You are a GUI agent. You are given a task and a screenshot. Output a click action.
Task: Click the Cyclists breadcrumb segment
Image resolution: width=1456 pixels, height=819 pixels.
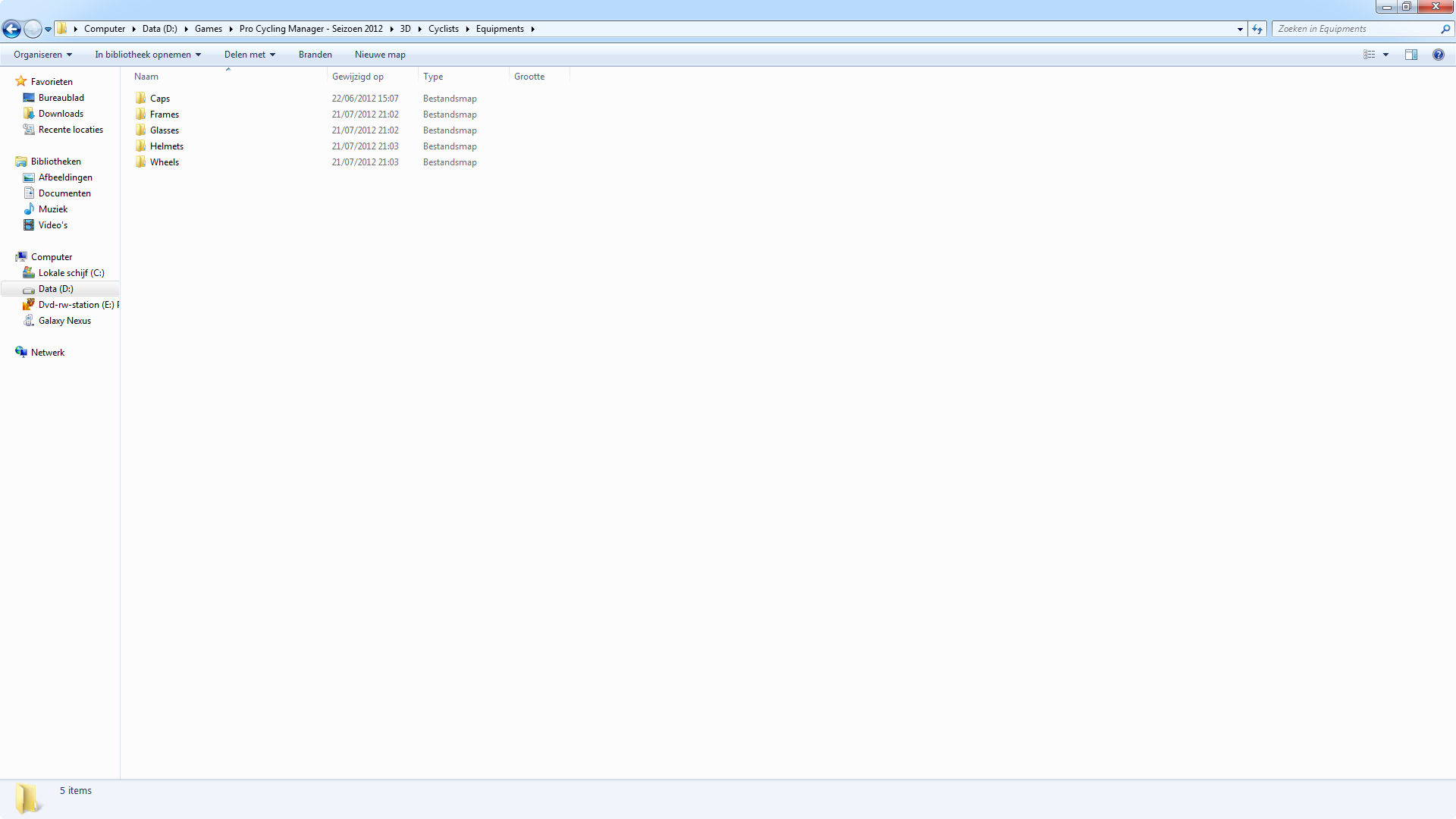[x=443, y=29]
